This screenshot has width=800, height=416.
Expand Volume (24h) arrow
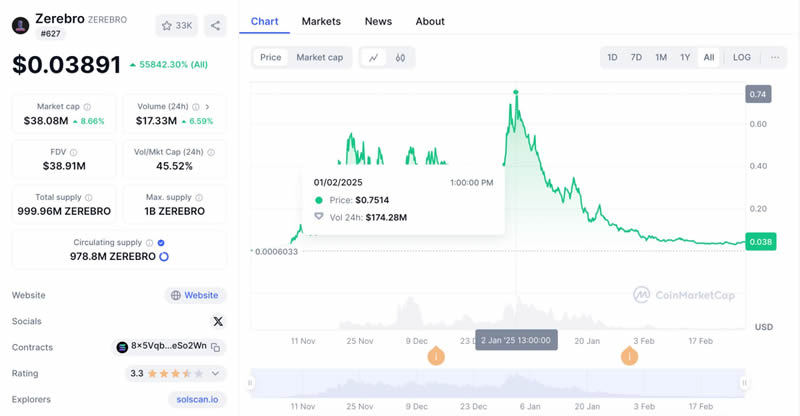click(x=207, y=107)
